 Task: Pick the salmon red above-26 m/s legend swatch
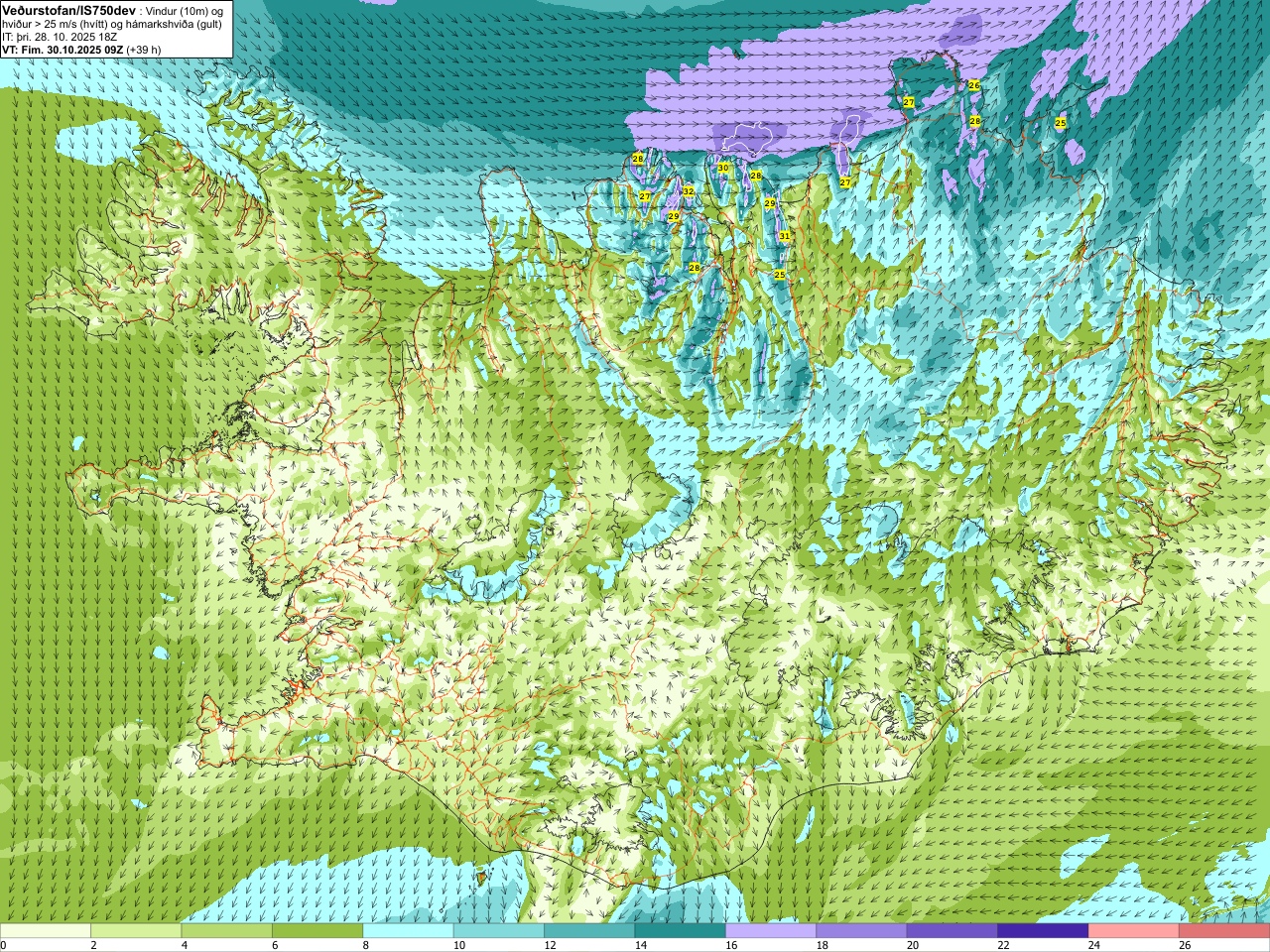point(1224,930)
